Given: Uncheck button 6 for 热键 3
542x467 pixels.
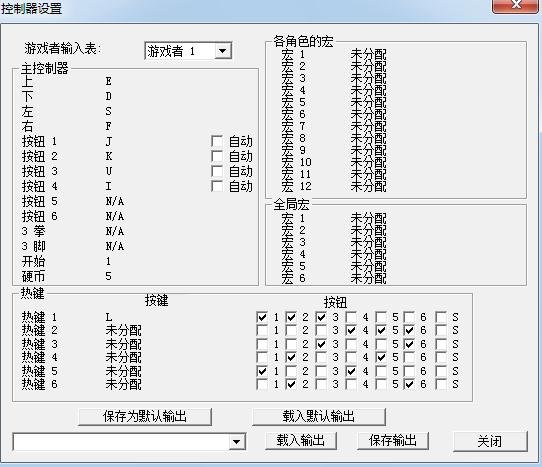Looking at the screenshot, I should 409,344.
